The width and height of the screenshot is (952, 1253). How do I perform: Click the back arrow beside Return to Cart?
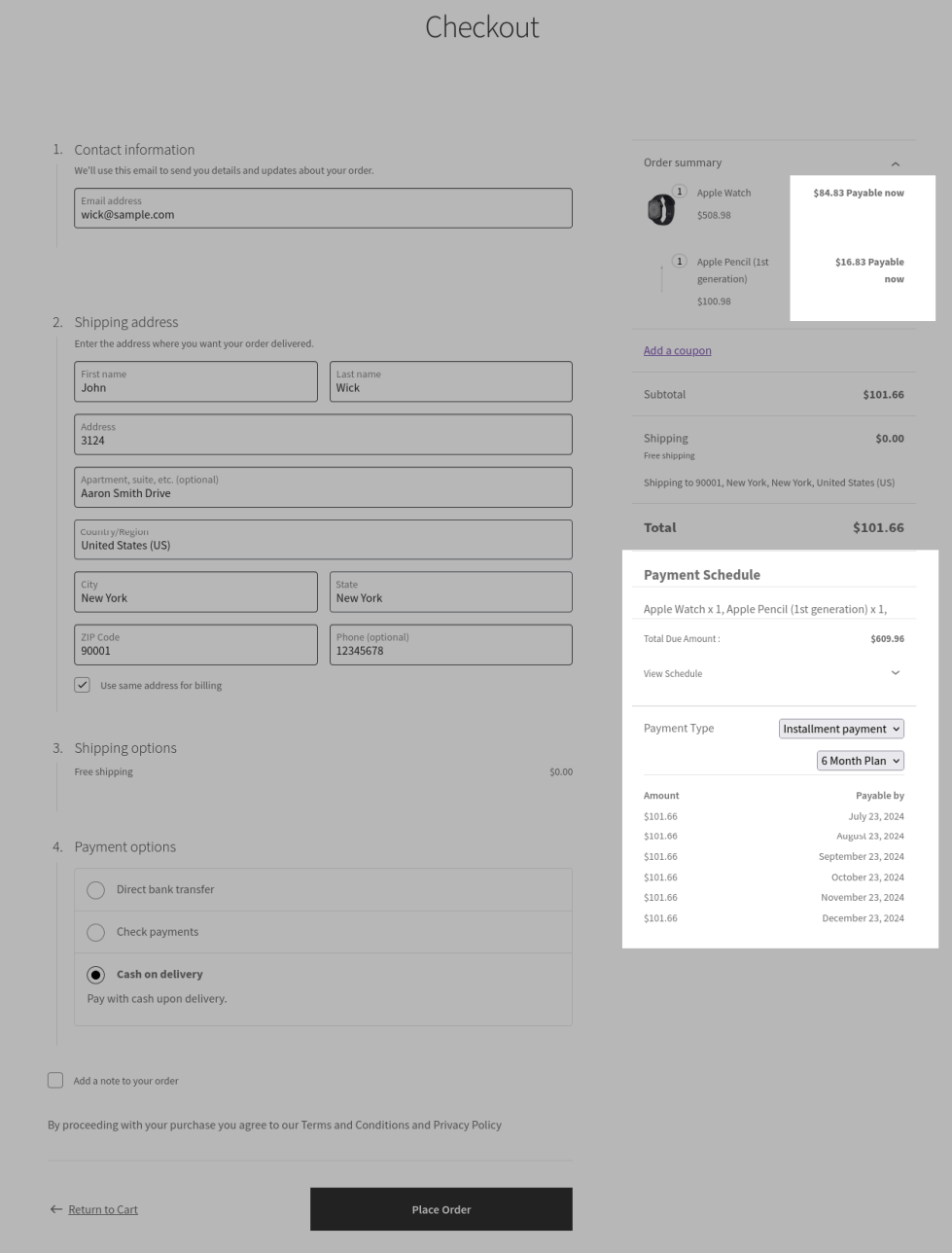55,1209
